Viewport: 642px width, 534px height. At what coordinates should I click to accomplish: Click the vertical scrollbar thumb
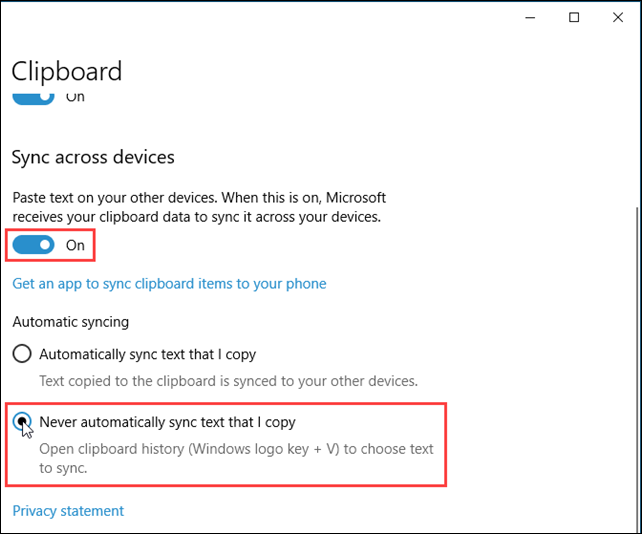(x=637, y=369)
